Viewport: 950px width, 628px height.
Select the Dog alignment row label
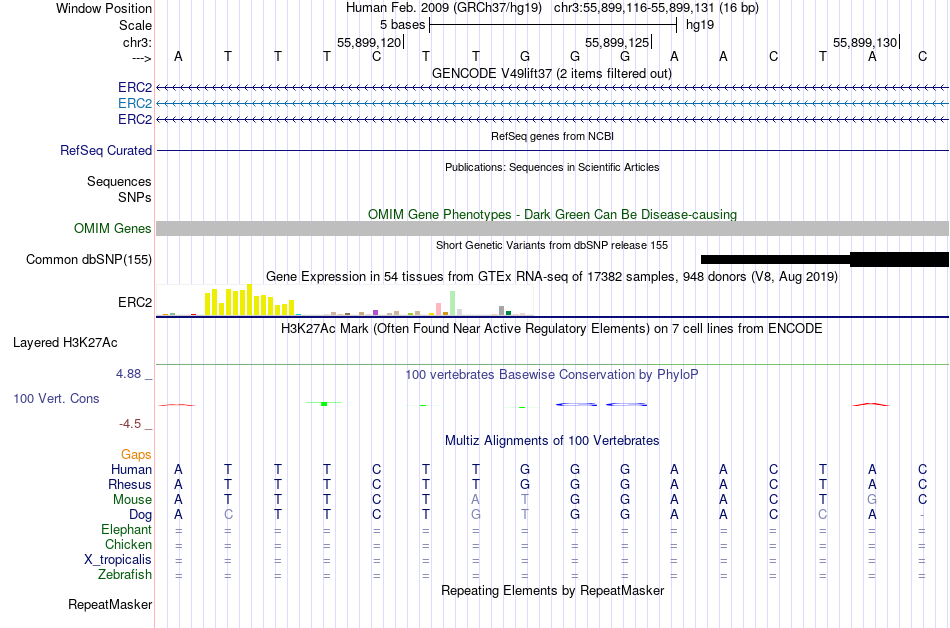[x=141, y=515]
